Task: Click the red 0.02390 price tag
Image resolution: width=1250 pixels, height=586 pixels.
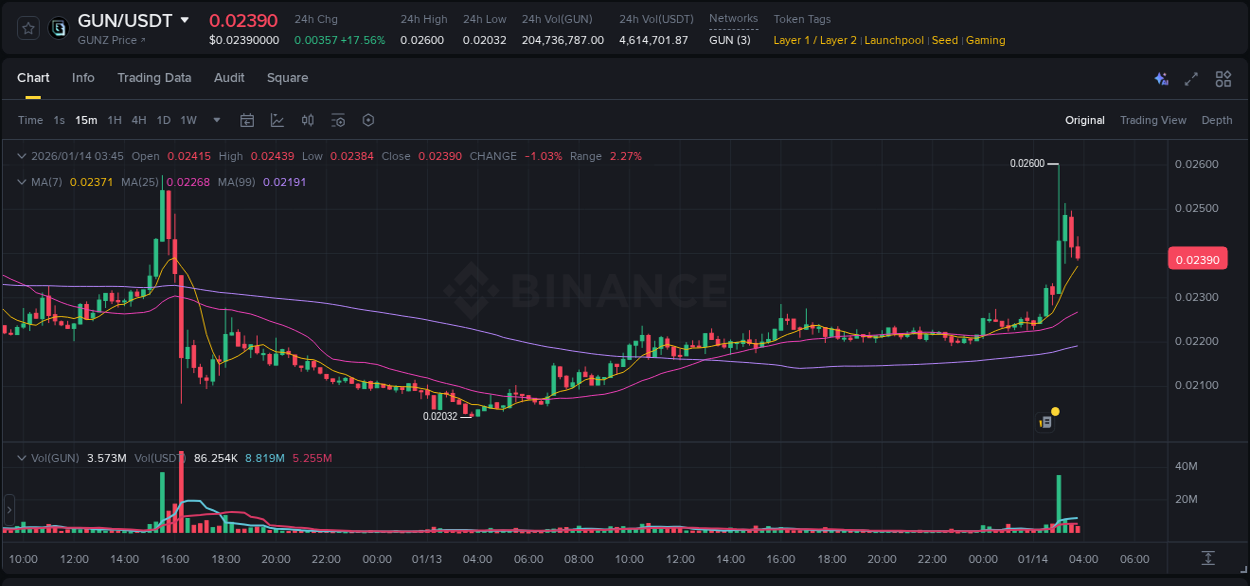Action: point(1197,258)
